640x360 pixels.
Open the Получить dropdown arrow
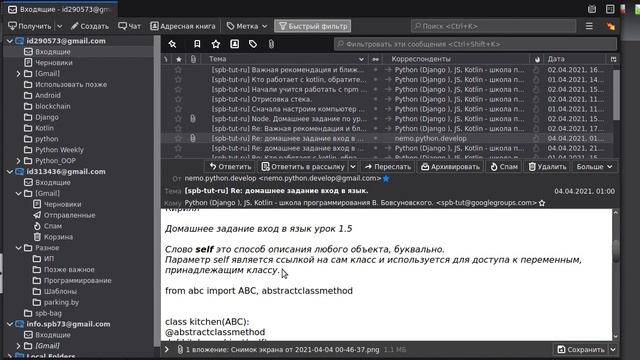(x=60, y=26)
